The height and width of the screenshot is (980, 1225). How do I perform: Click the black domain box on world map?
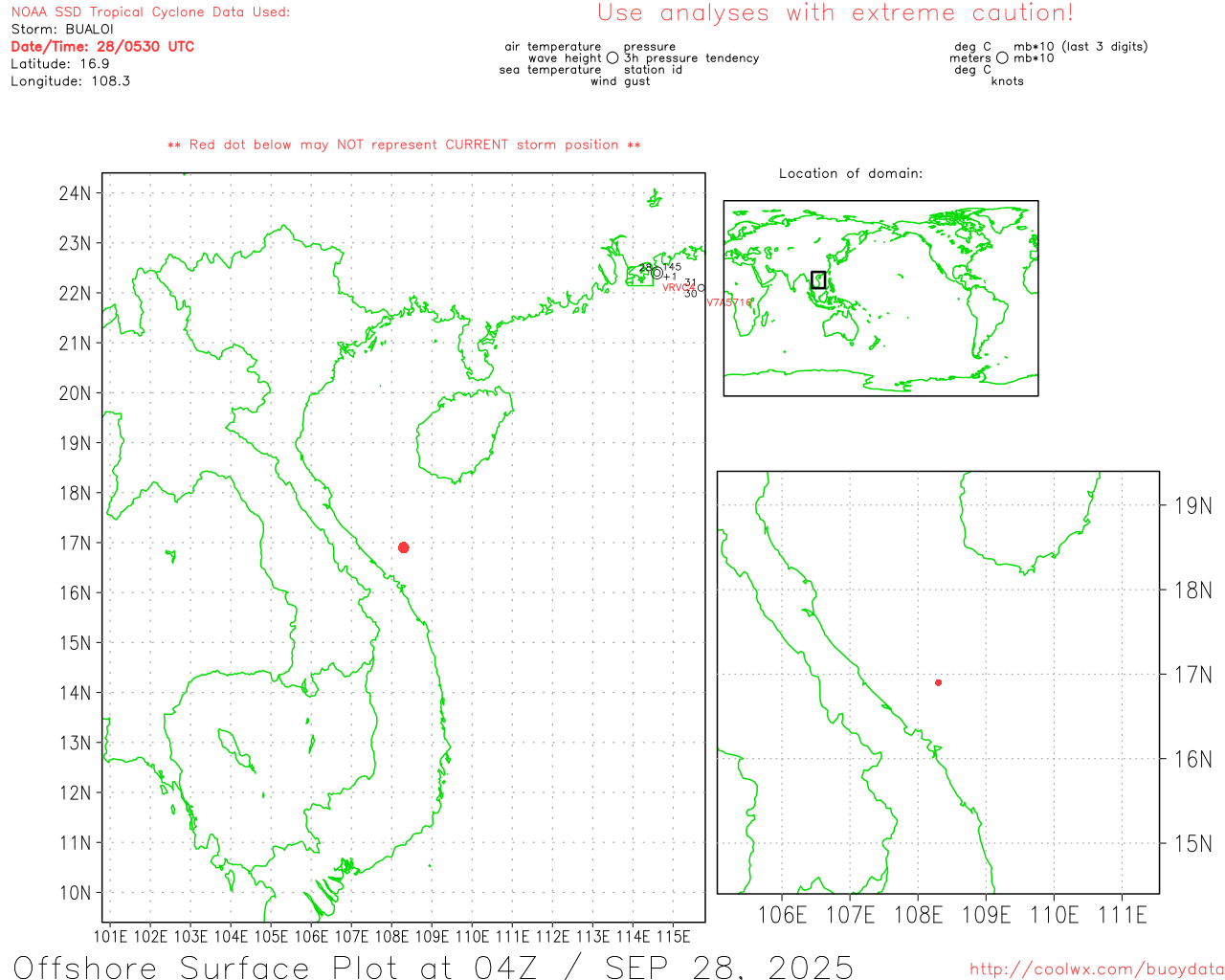(818, 279)
